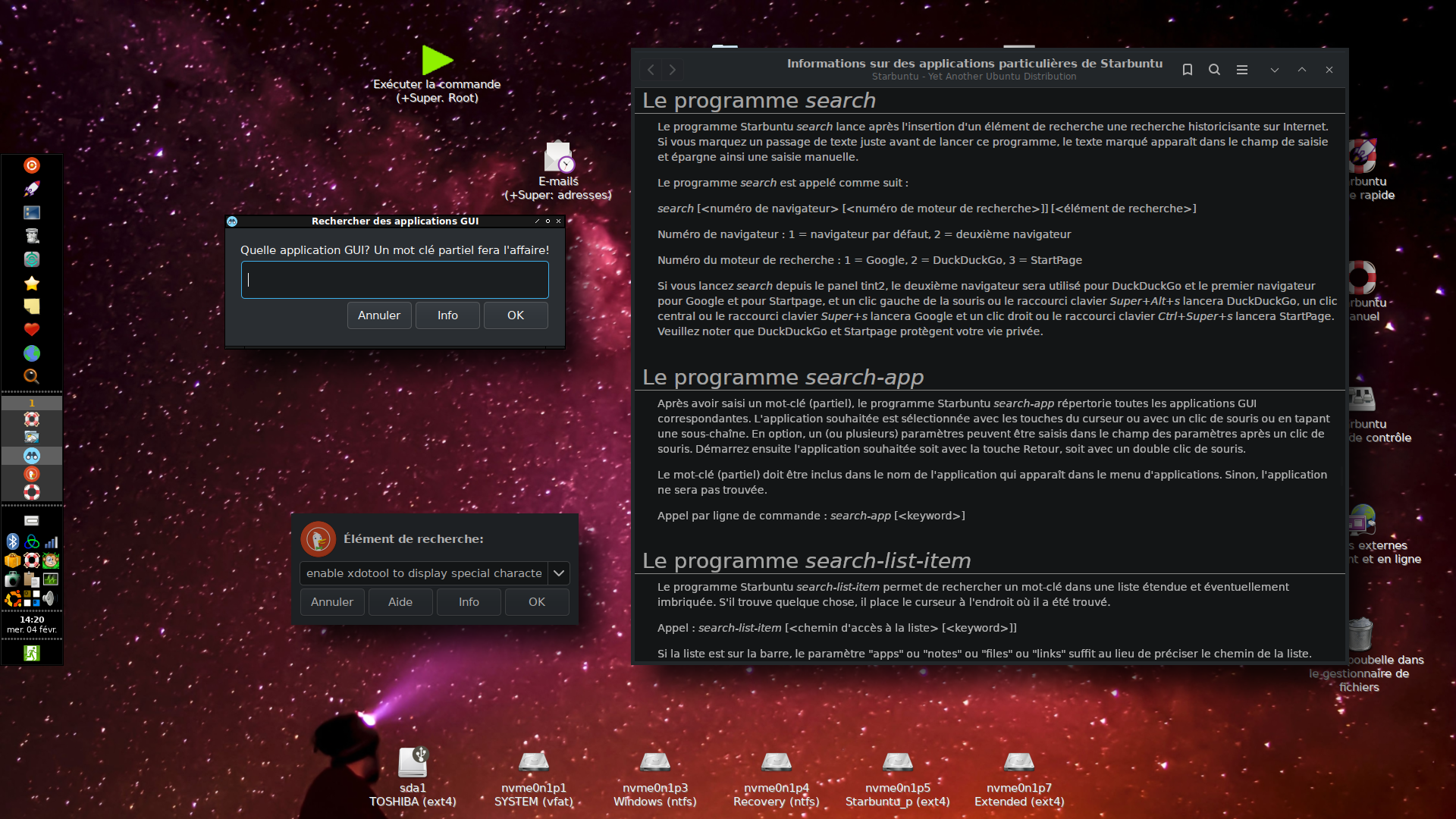The width and height of the screenshot is (1456, 819).
Task: Click the magnifying glass search panel icon
Action: (x=32, y=376)
